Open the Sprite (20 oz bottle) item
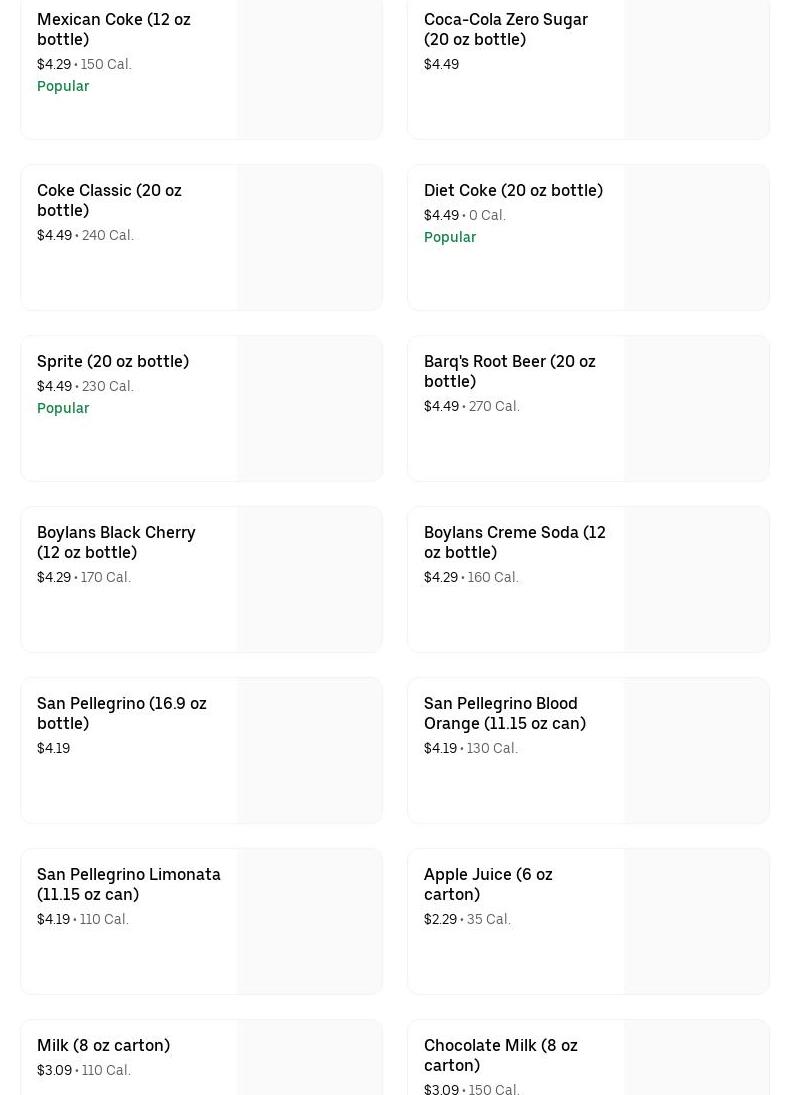 click(x=113, y=361)
